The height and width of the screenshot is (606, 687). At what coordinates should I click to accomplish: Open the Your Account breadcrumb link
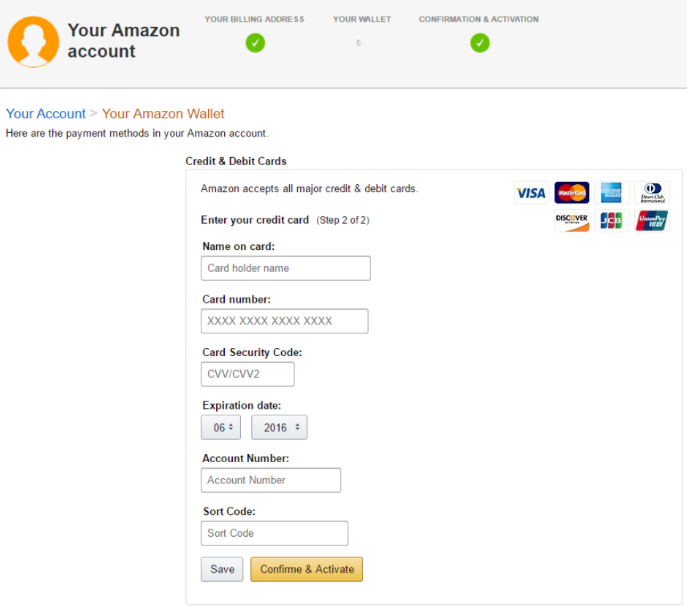click(x=46, y=113)
